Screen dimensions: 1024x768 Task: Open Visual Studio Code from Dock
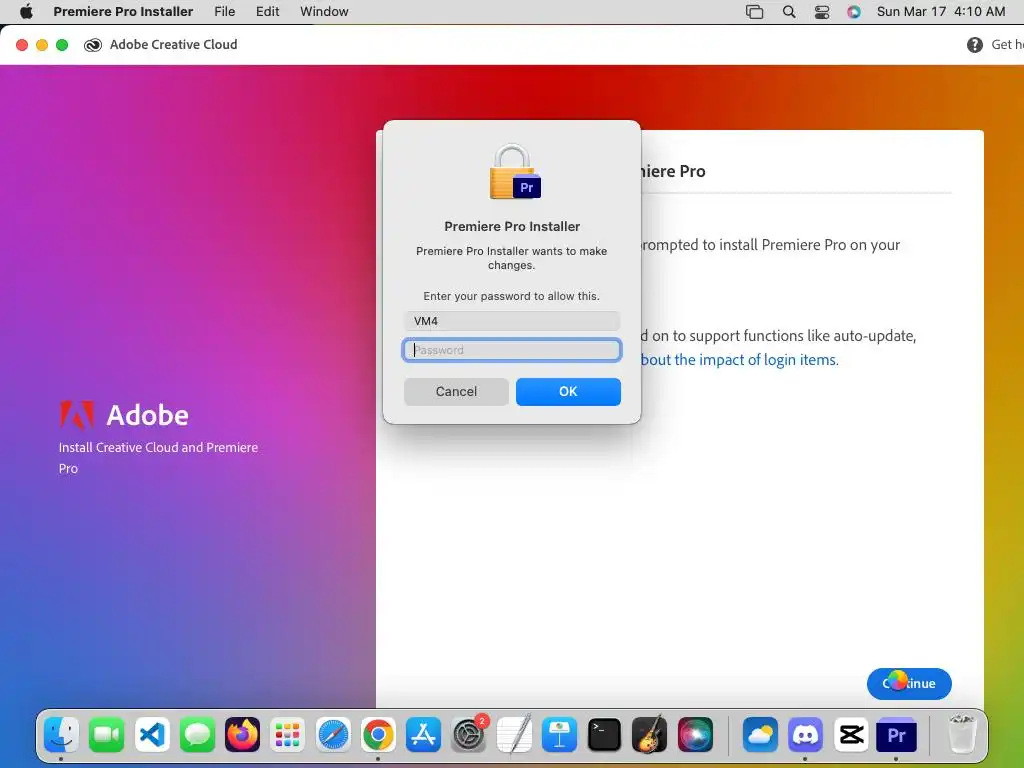152,735
